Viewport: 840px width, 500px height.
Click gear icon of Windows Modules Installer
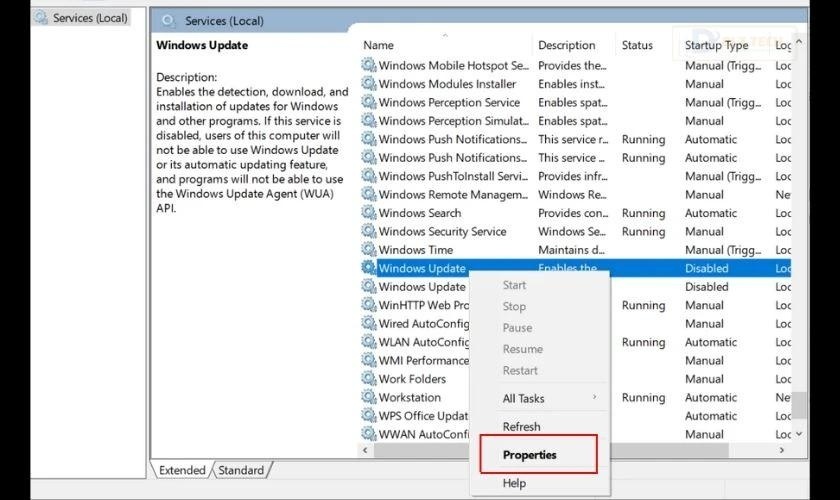click(369, 84)
